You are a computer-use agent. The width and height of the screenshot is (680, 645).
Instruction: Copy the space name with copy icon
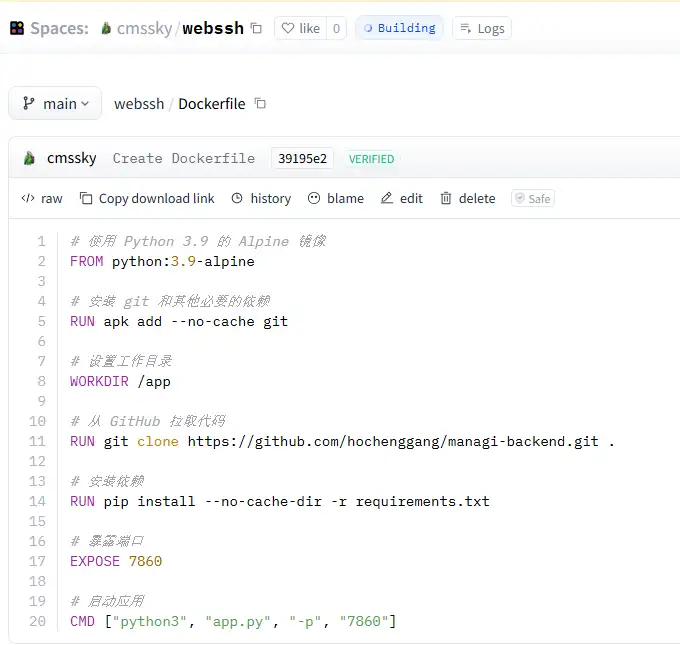tap(256, 28)
